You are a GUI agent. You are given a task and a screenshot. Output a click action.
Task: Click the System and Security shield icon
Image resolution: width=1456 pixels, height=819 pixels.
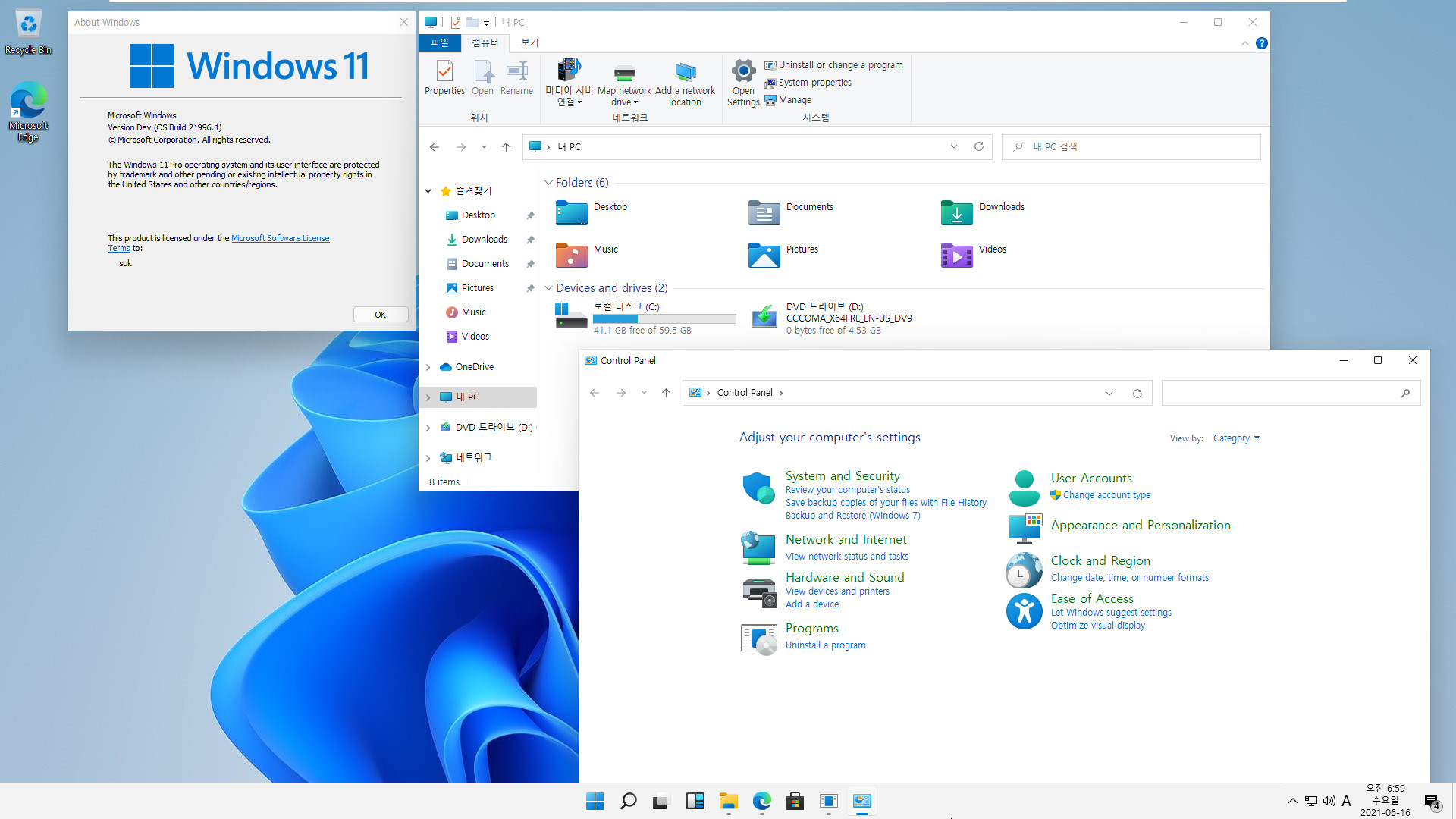click(x=758, y=488)
